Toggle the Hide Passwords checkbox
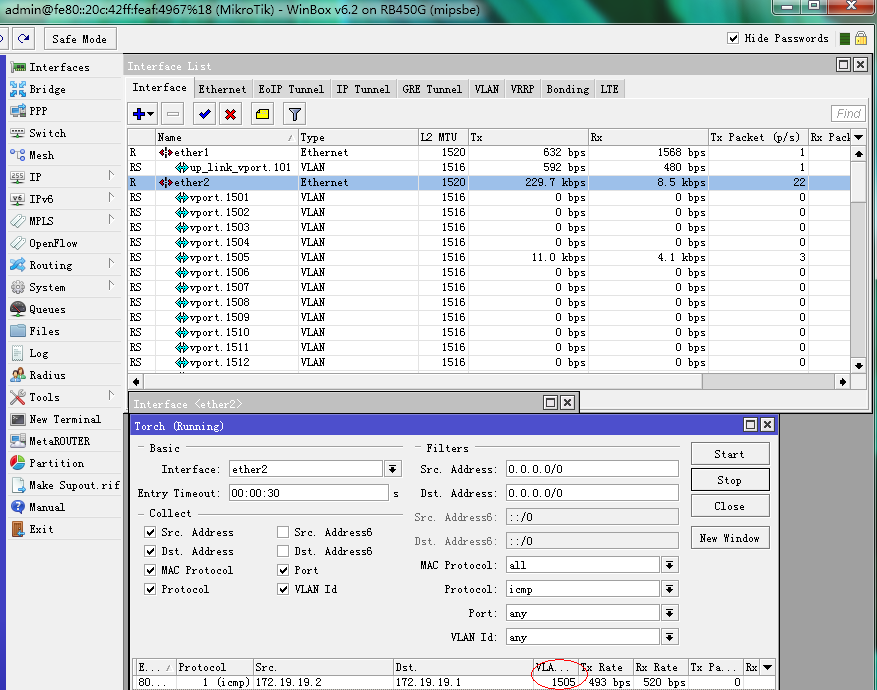 [733, 39]
